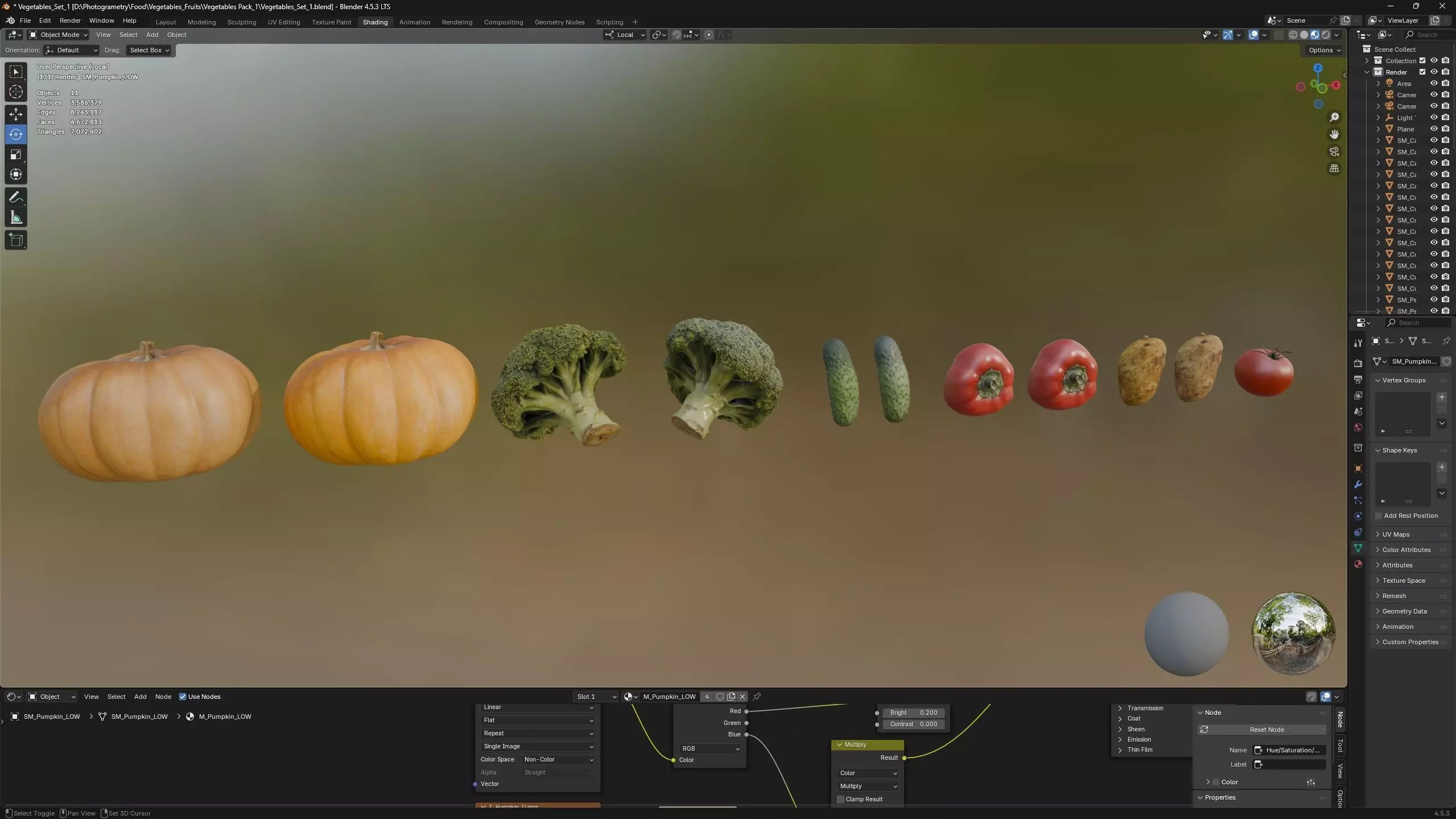
Task: Enable Clamp Result on Multiply node
Action: [x=840, y=799]
